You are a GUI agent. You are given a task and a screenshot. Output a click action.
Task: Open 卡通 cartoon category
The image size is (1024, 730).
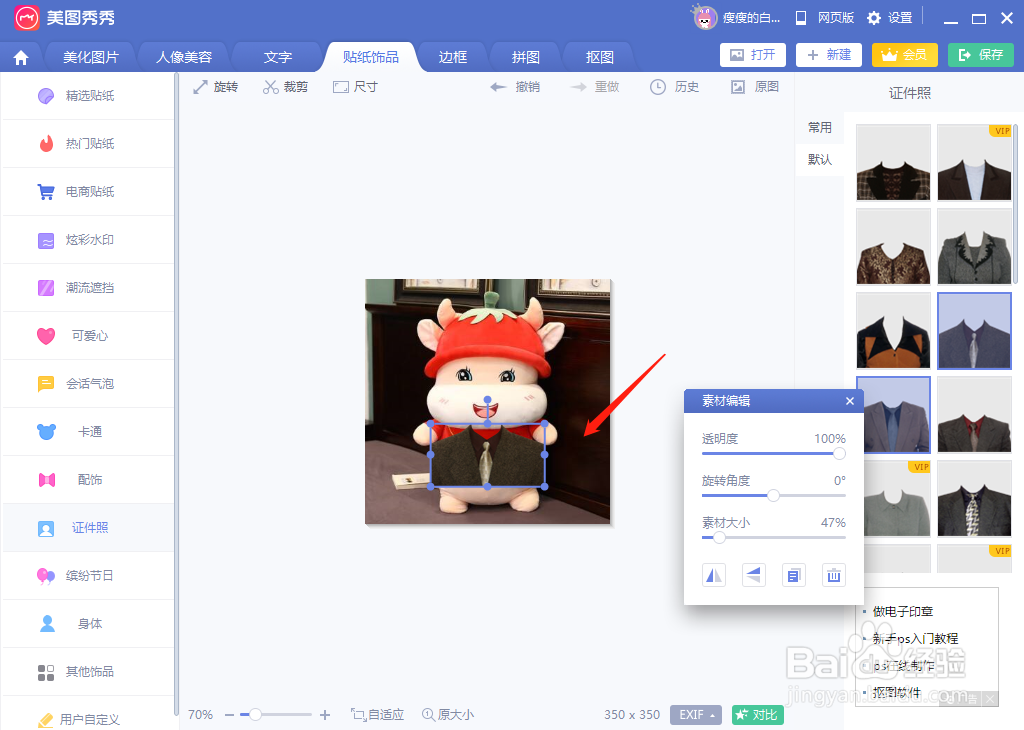(89, 432)
